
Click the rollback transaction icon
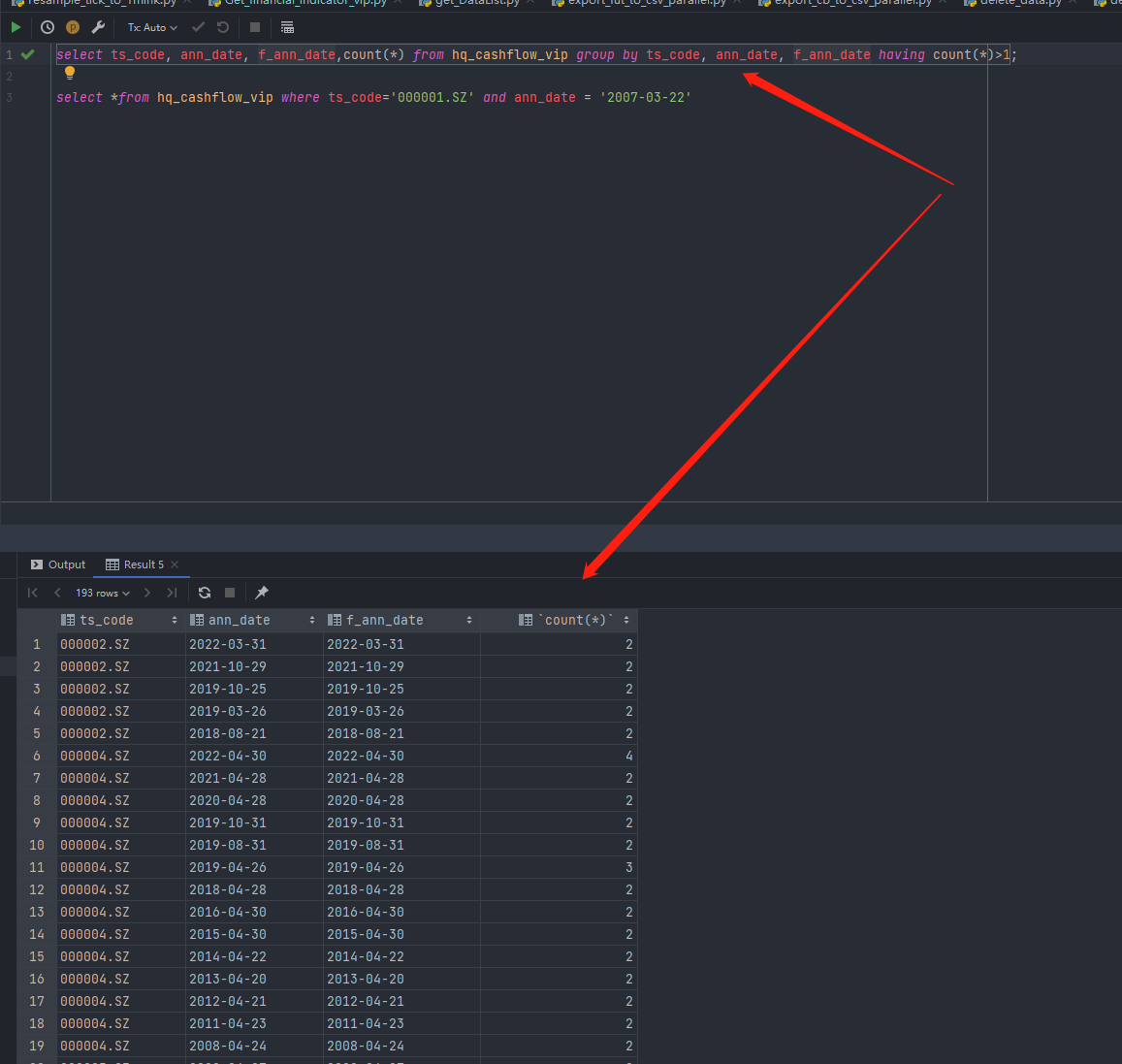[223, 27]
